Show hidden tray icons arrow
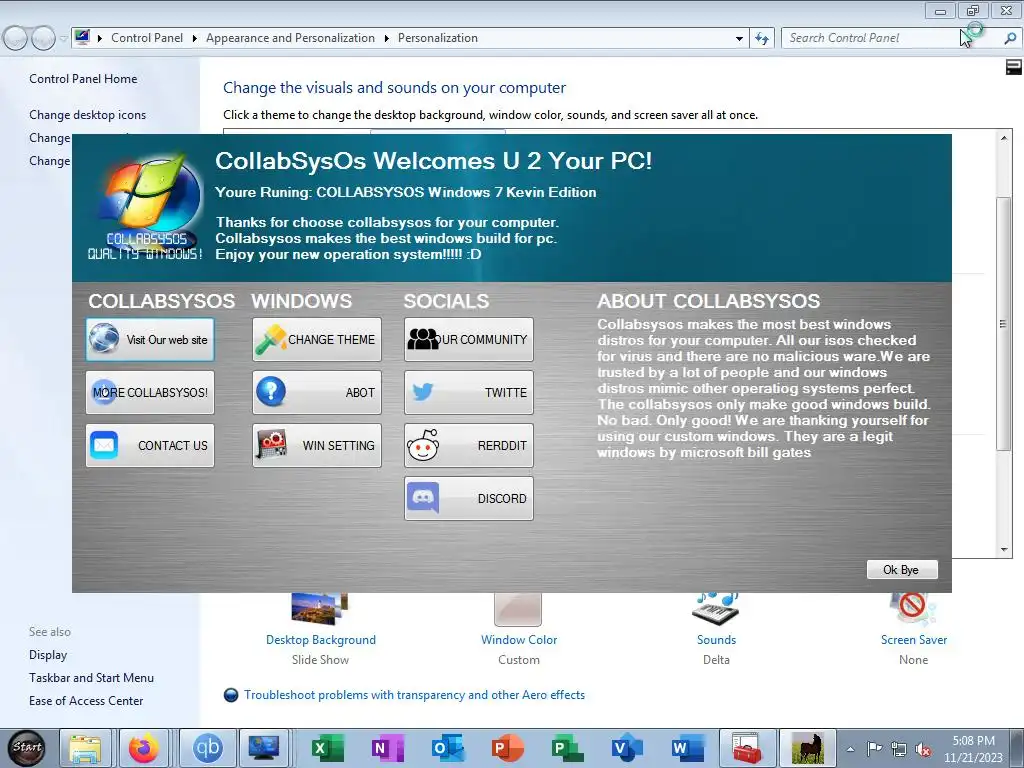The height and width of the screenshot is (768, 1024). click(x=850, y=750)
